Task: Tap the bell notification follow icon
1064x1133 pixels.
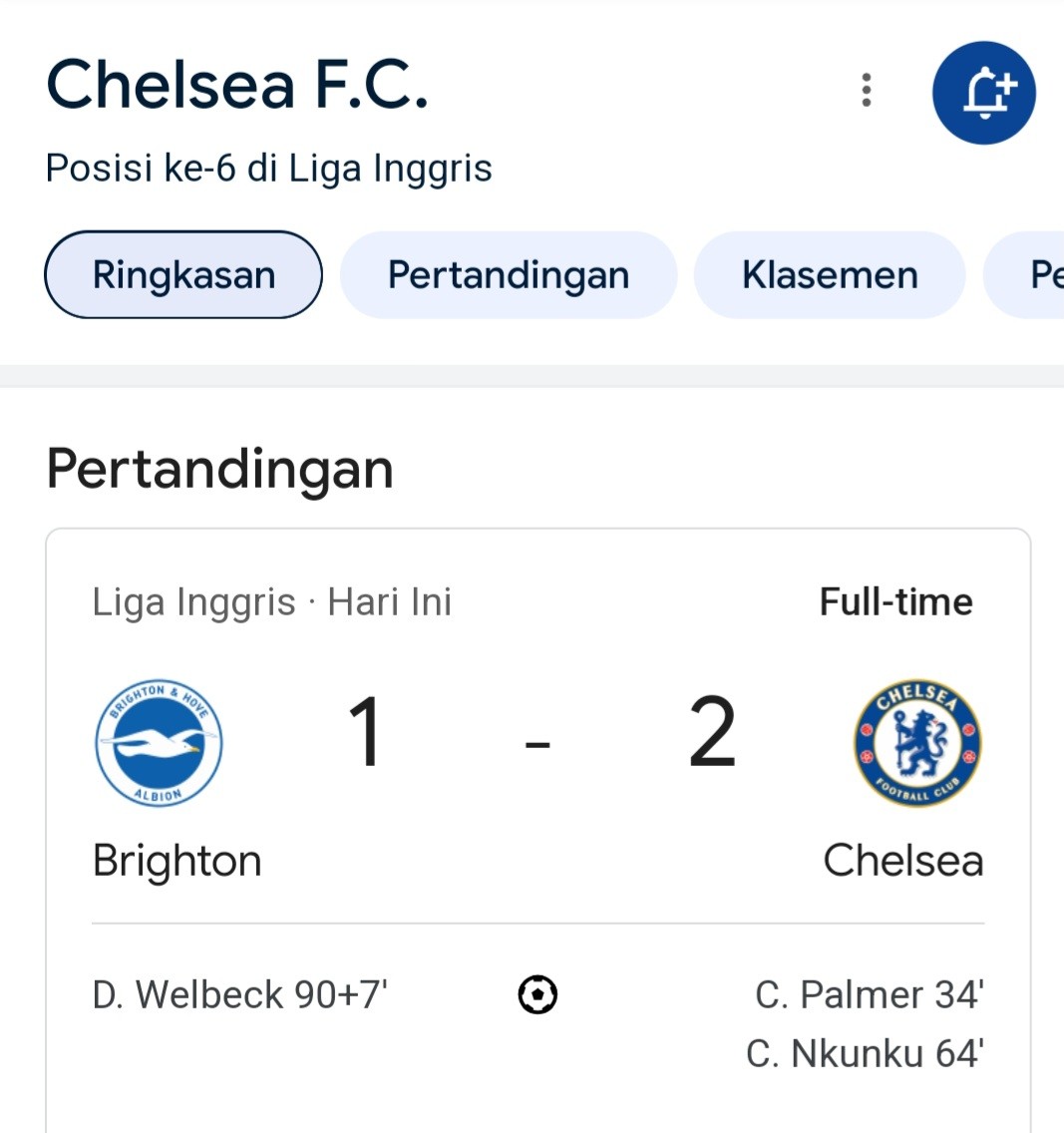Action: 984,93
